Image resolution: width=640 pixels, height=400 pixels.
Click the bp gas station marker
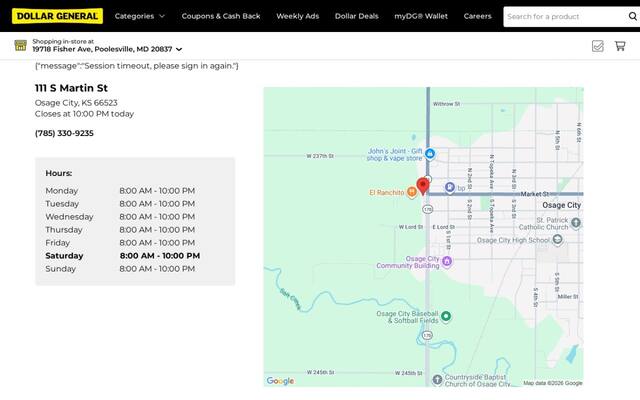(450, 187)
